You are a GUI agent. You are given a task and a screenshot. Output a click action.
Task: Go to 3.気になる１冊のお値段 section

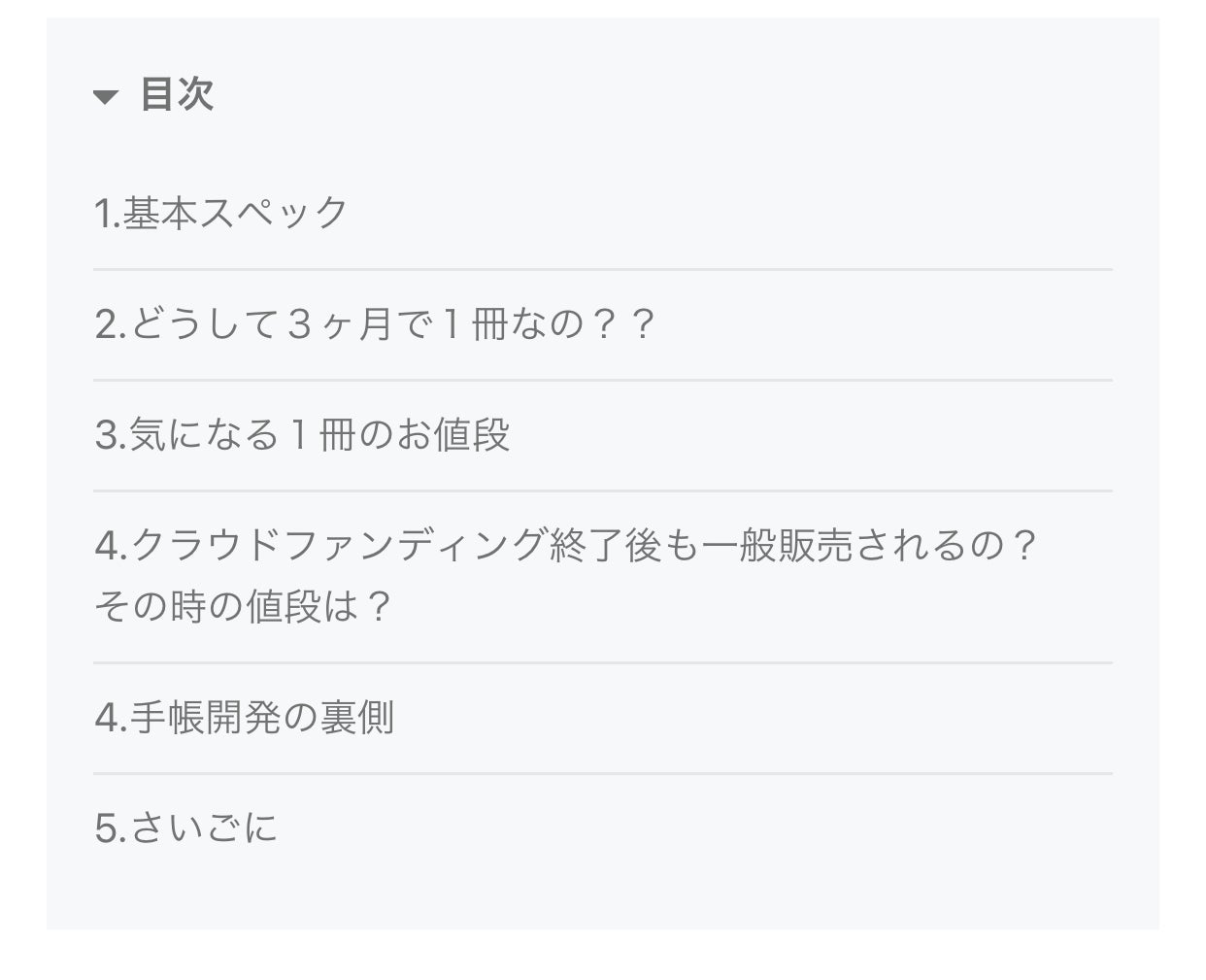click(x=302, y=435)
